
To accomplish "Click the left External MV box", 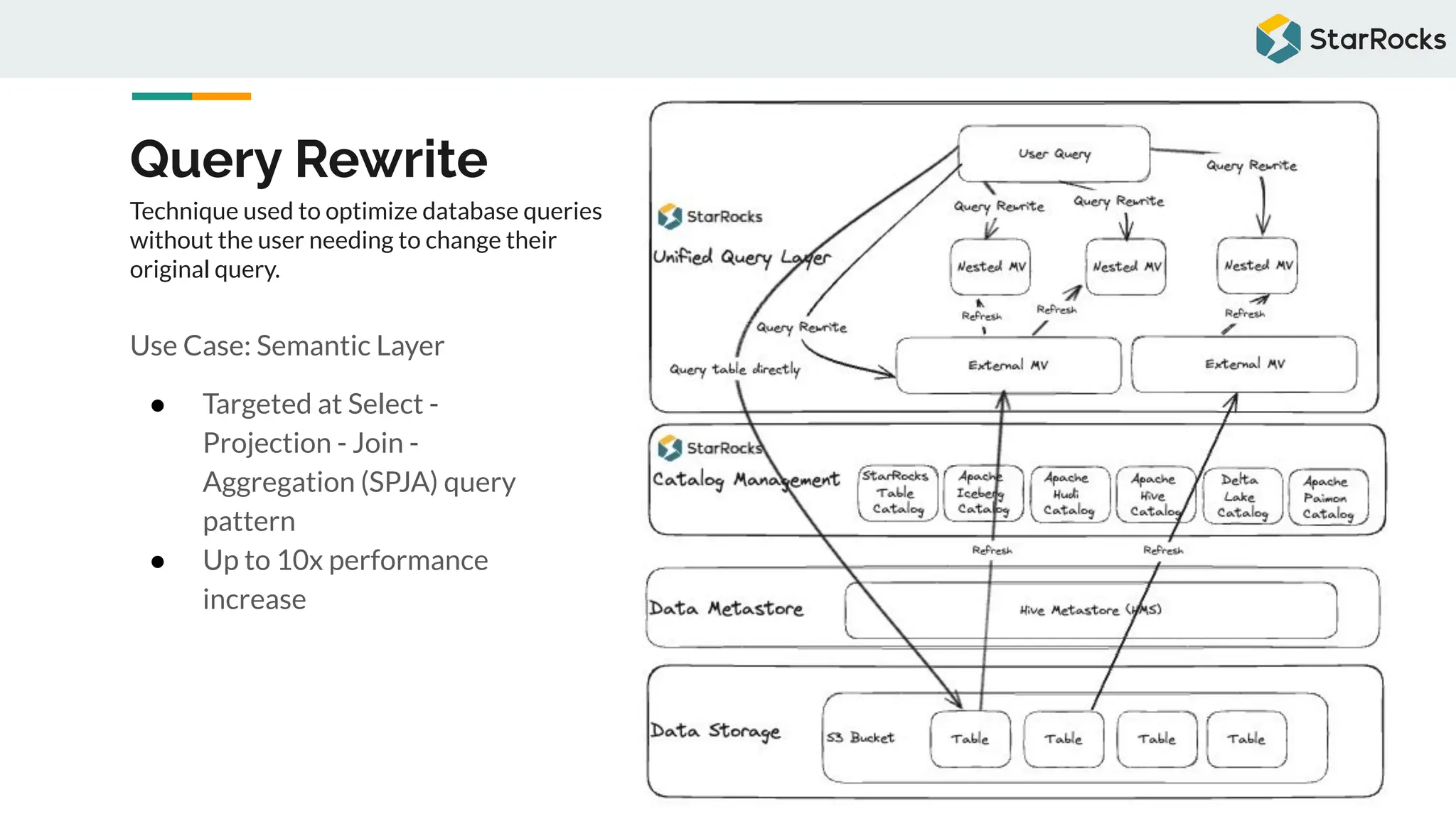I will tap(1007, 365).
